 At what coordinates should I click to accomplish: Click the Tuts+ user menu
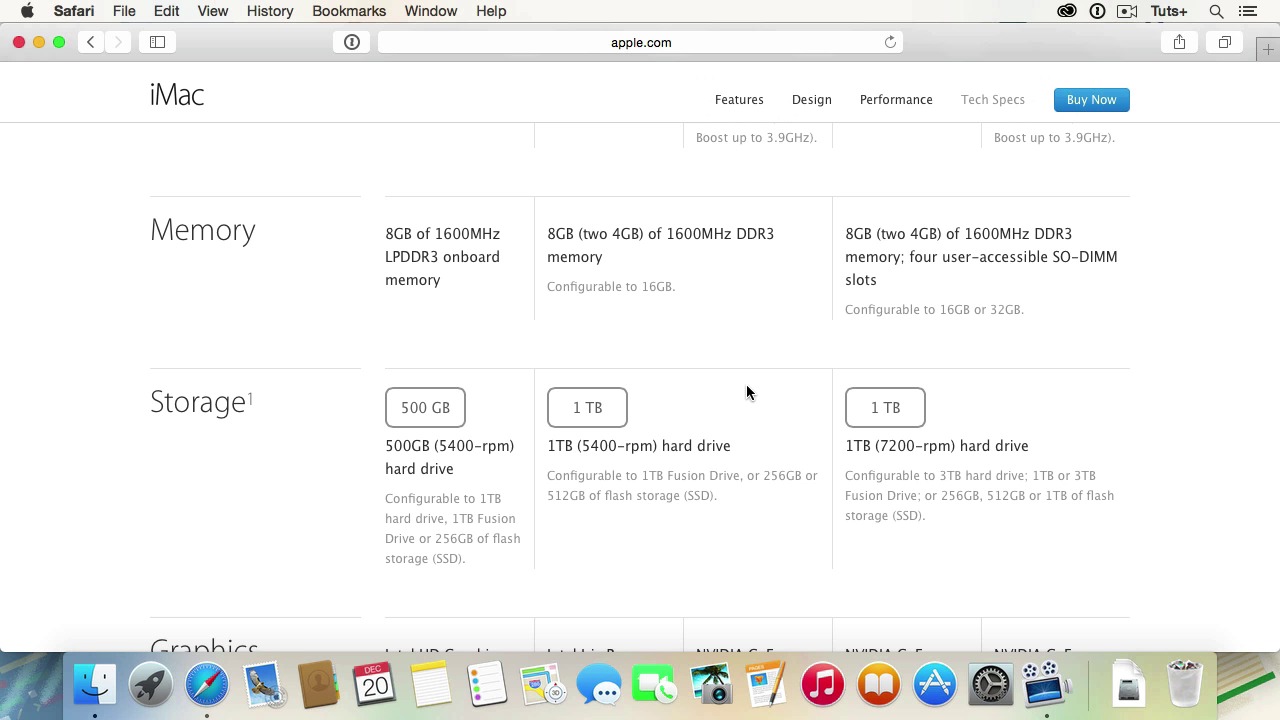point(1169,11)
